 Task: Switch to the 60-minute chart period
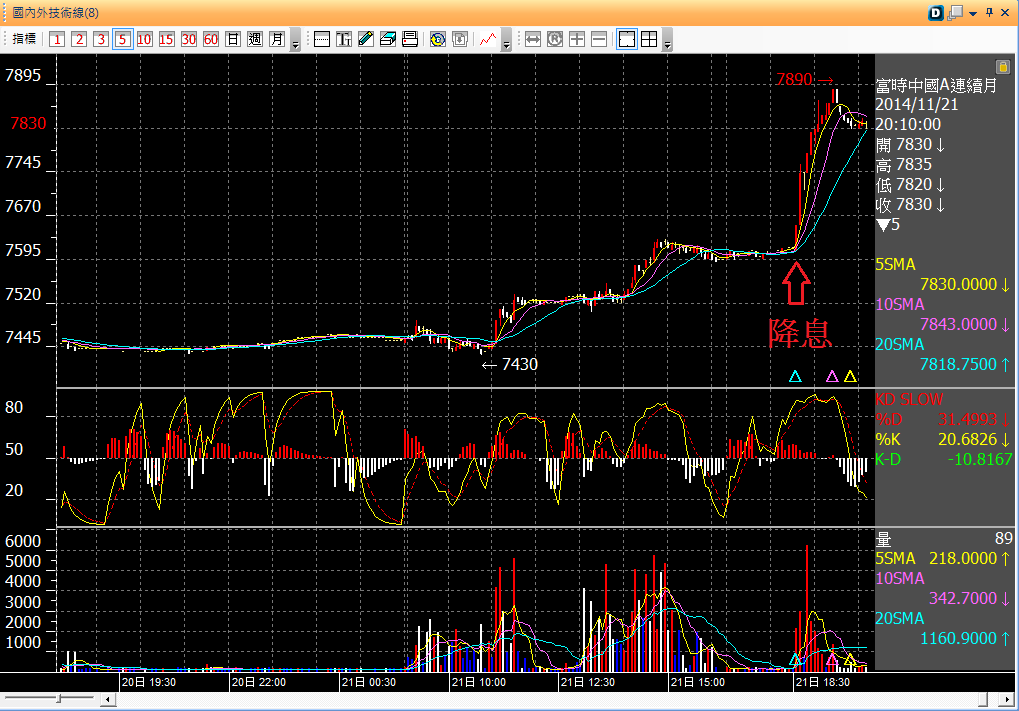point(211,40)
